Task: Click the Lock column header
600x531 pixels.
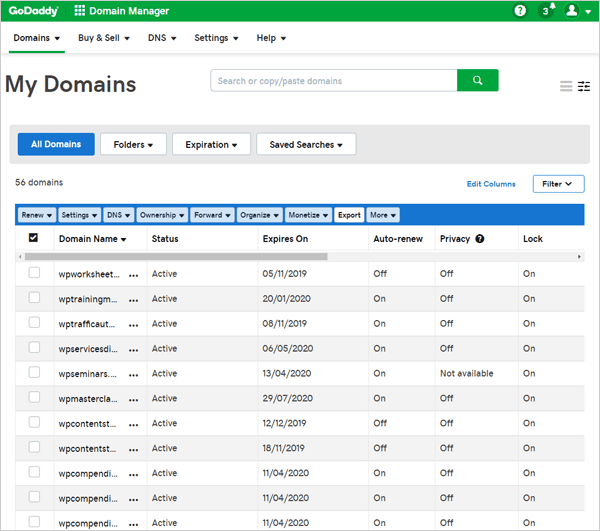Action: point(533,239)
